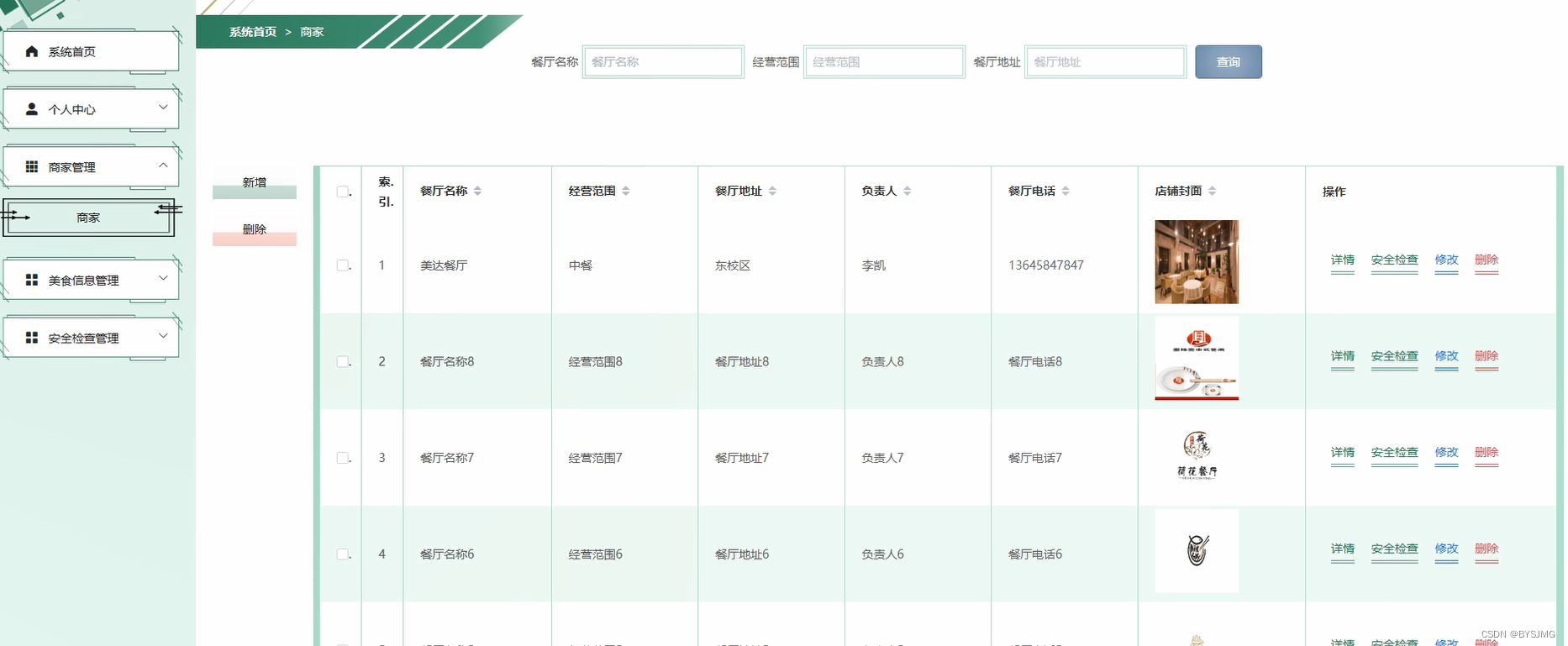The image size is (1568, 646).
Task: Click the 李凯 cell
Action: click(873, 265)
